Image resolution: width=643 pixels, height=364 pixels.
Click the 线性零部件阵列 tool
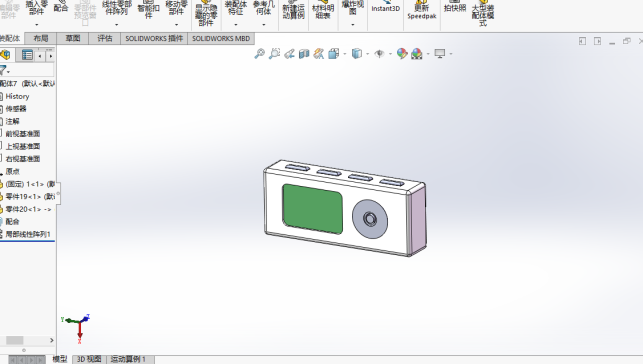117,9
